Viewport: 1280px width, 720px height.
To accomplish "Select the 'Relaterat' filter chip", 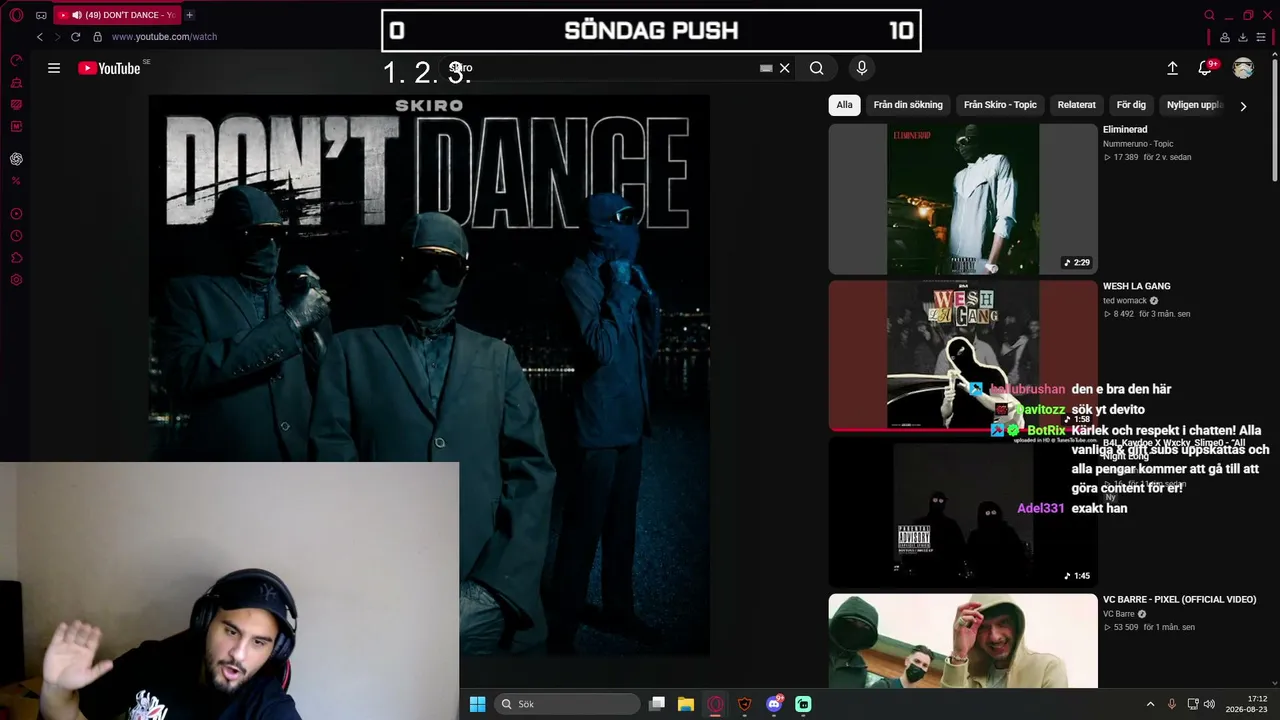I will coord(1077,105).
